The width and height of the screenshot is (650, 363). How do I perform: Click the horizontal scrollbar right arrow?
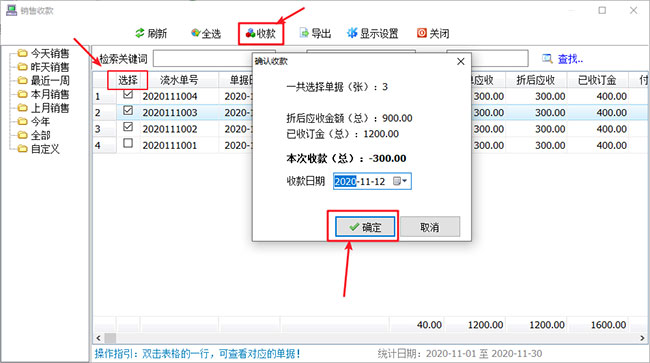[643, 338]
